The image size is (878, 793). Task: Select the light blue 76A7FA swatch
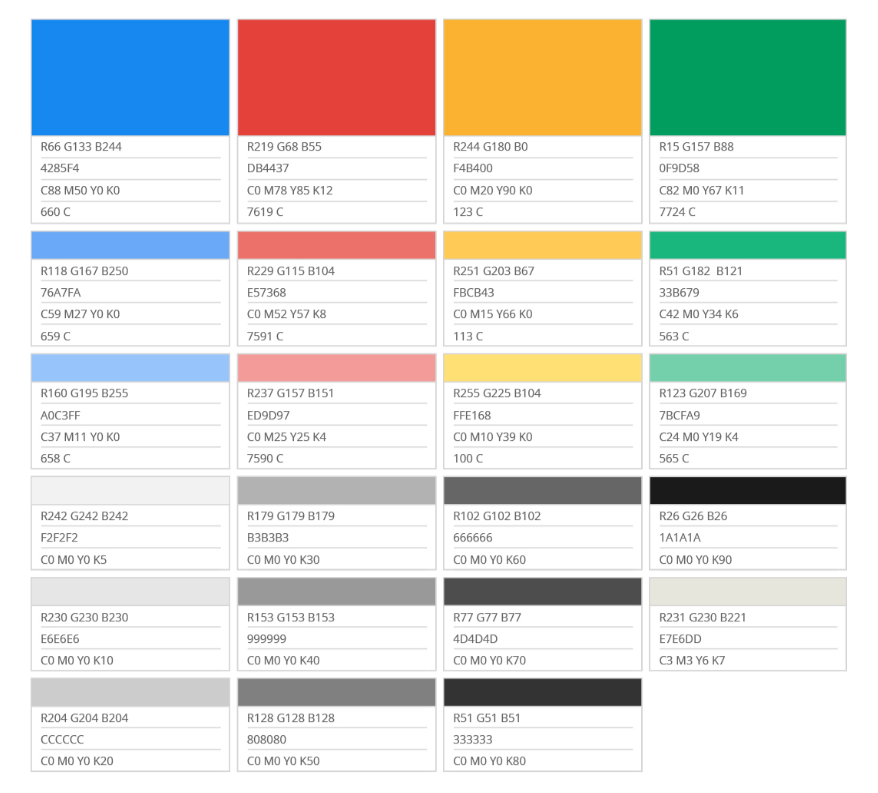(130, 245)
